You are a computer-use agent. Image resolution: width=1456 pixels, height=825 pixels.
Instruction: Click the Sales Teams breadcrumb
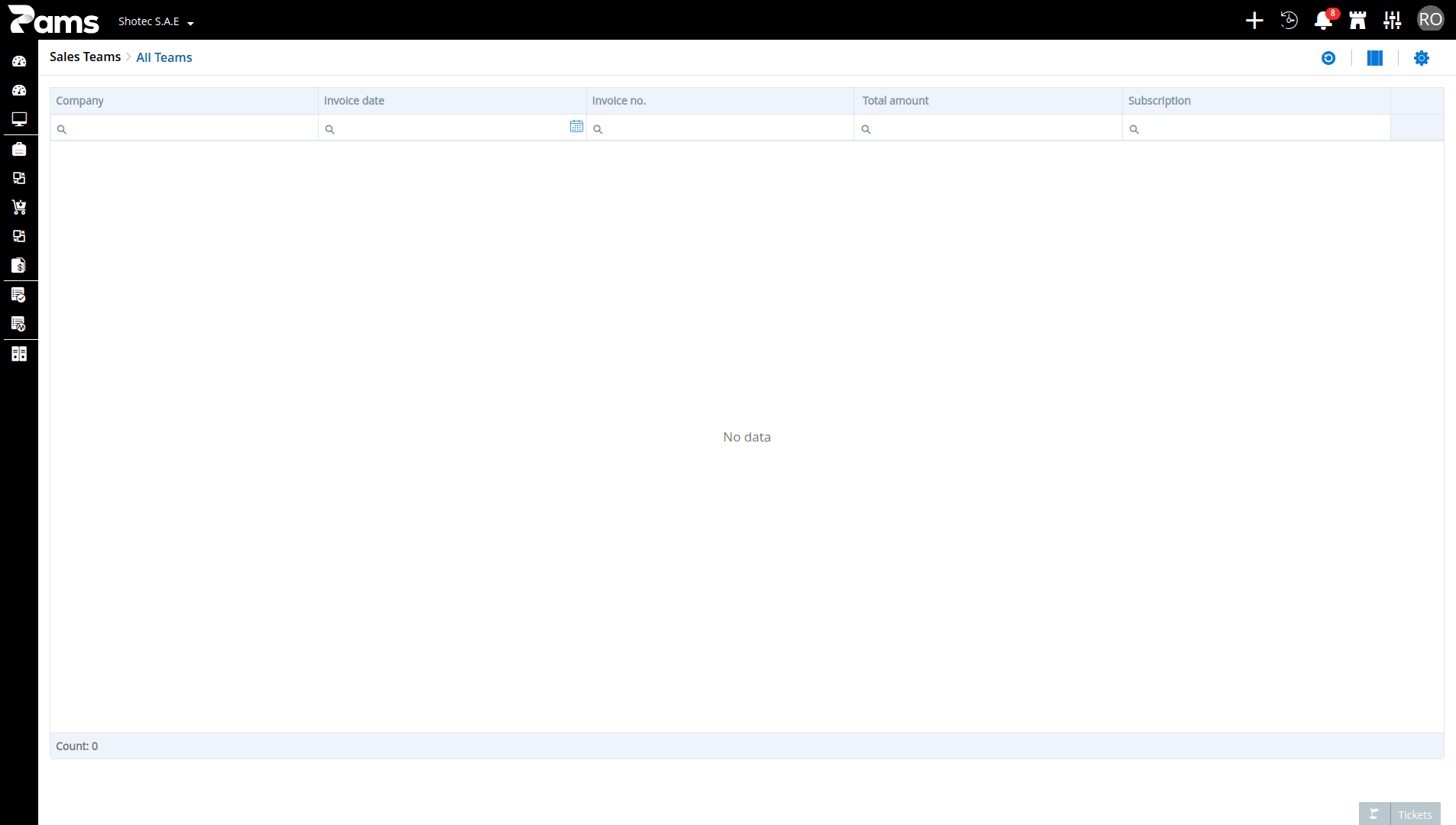(85, 57)
